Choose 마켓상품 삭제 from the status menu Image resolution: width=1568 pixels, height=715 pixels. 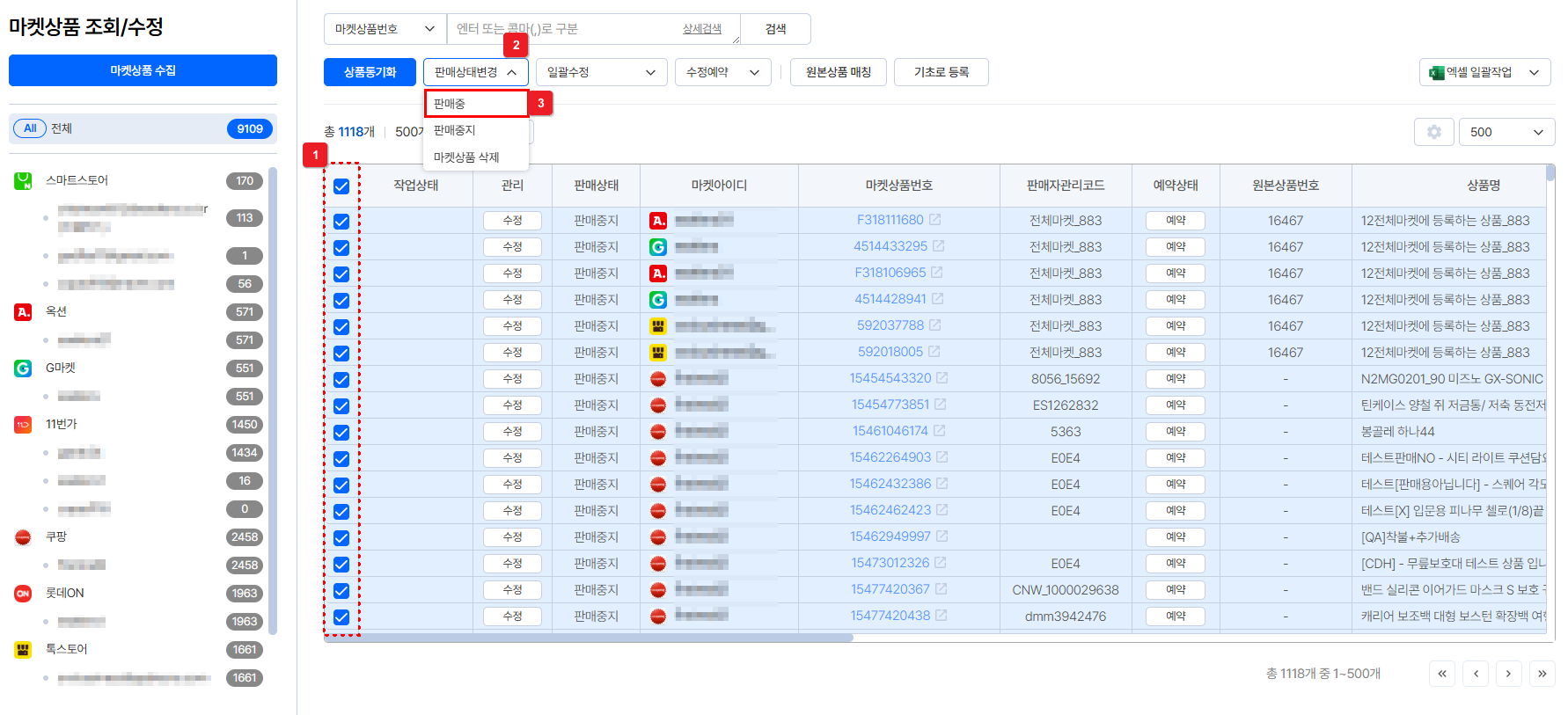[x=476, y=157]
